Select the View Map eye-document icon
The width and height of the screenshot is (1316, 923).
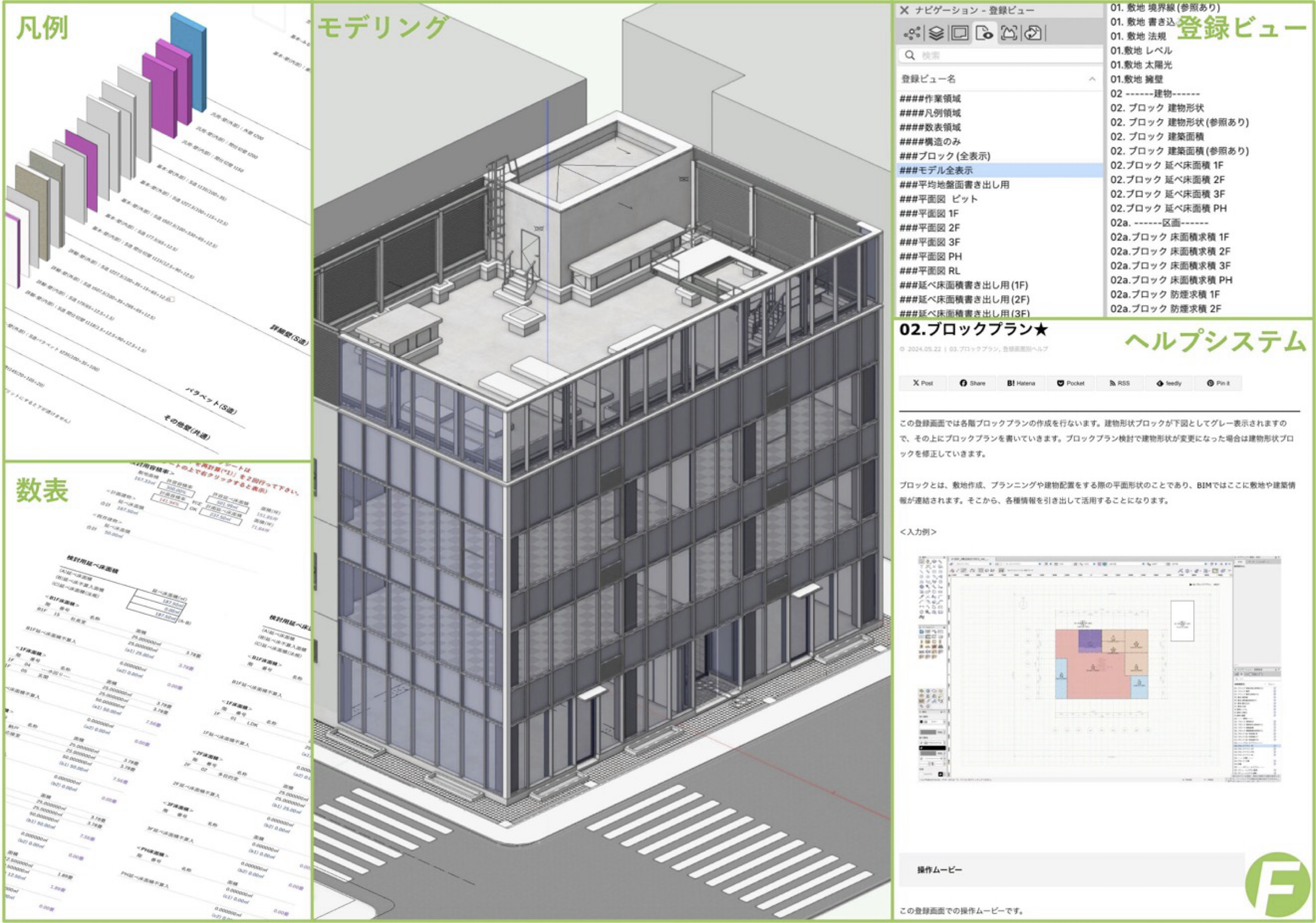click(x=984, y=33)
